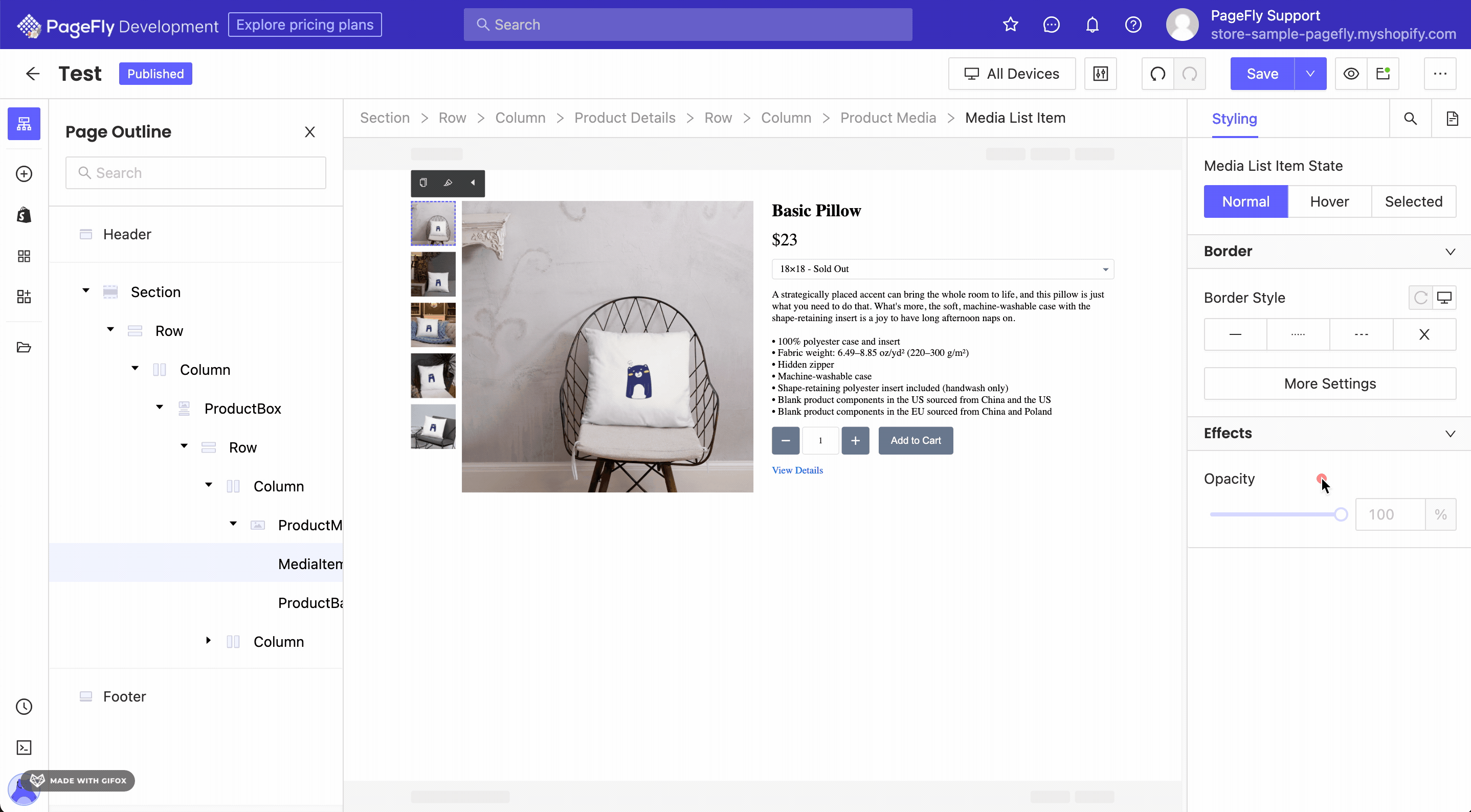Click the favorites star icon
Viewport: 1471px width, 812px height.
(x=1010, y=25)
